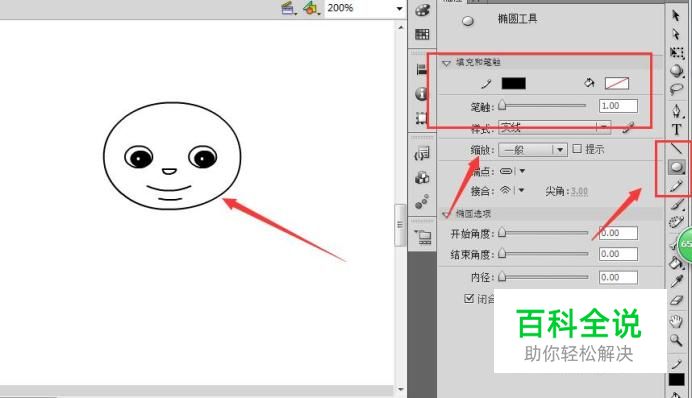Screen dimensions: 692x398
Task: Click the 开始角度 slider handle
Action: click(502, 232)
